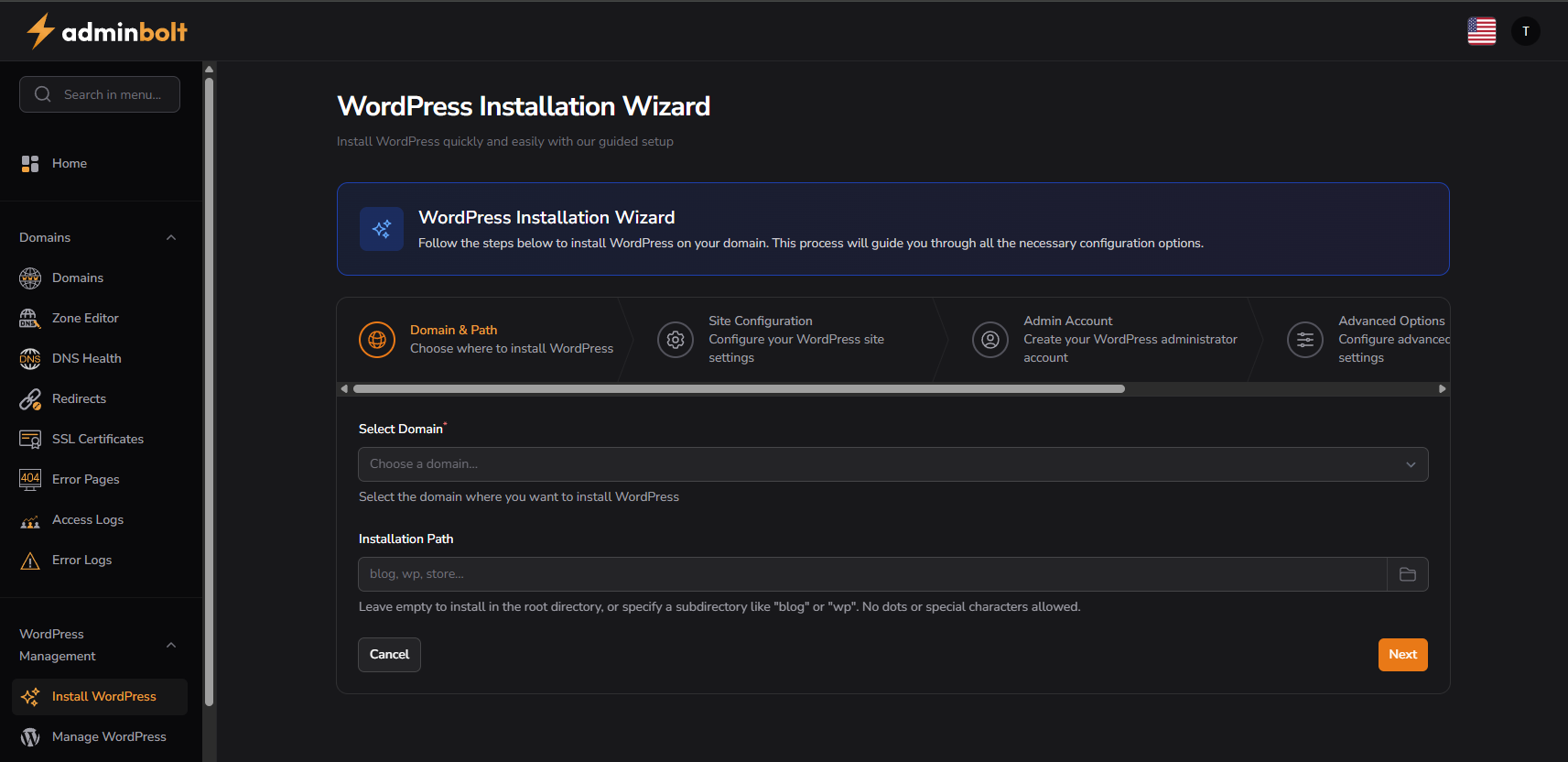Image resolution: width=1568 pixels, height=762 pixels.
Task: Click the Site Configuration gear step icon
Action: 676,340
